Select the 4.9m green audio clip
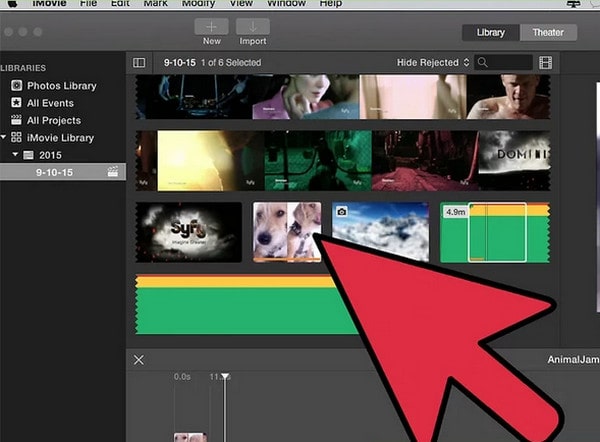Image resolution: width=600 pixels, height=442 pixels. tap(495, 233)
